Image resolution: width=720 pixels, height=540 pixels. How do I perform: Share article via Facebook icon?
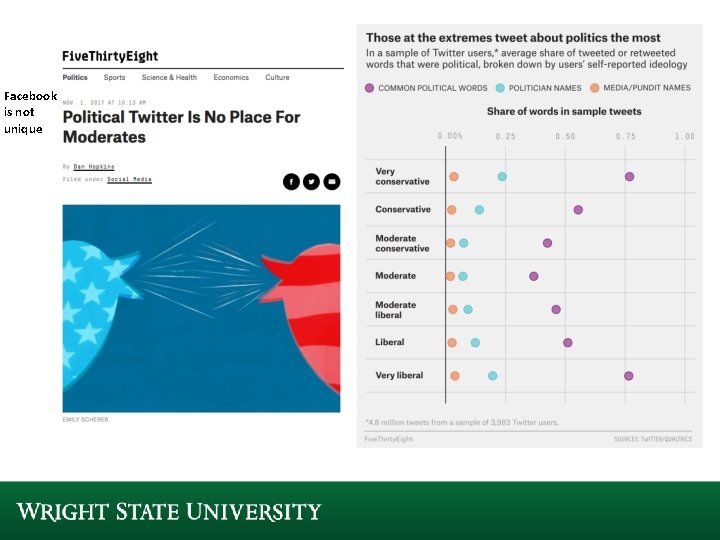click(x=290, y=181)
